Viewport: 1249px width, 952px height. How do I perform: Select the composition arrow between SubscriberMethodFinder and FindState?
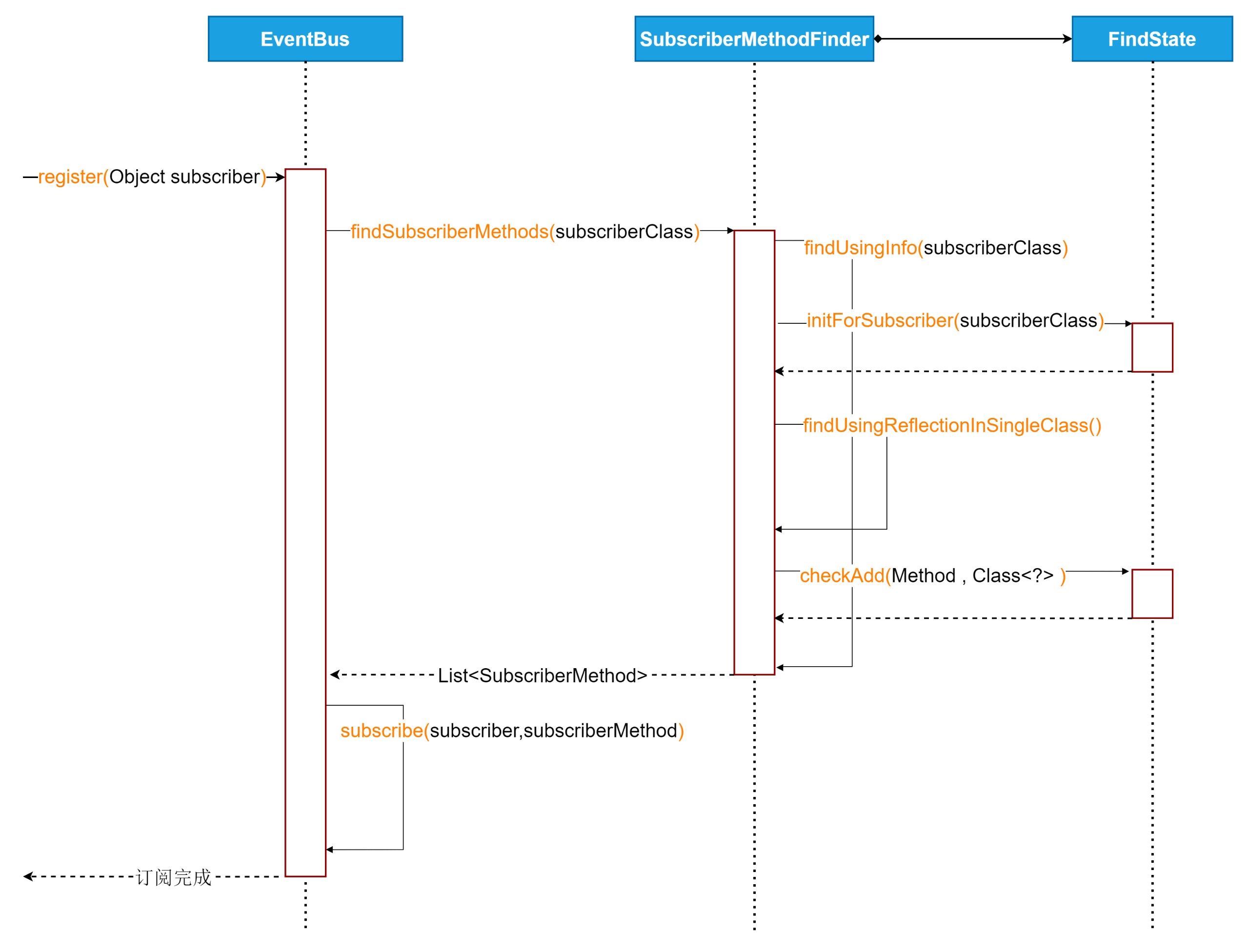pyautogui.click(x=973, y=39)
